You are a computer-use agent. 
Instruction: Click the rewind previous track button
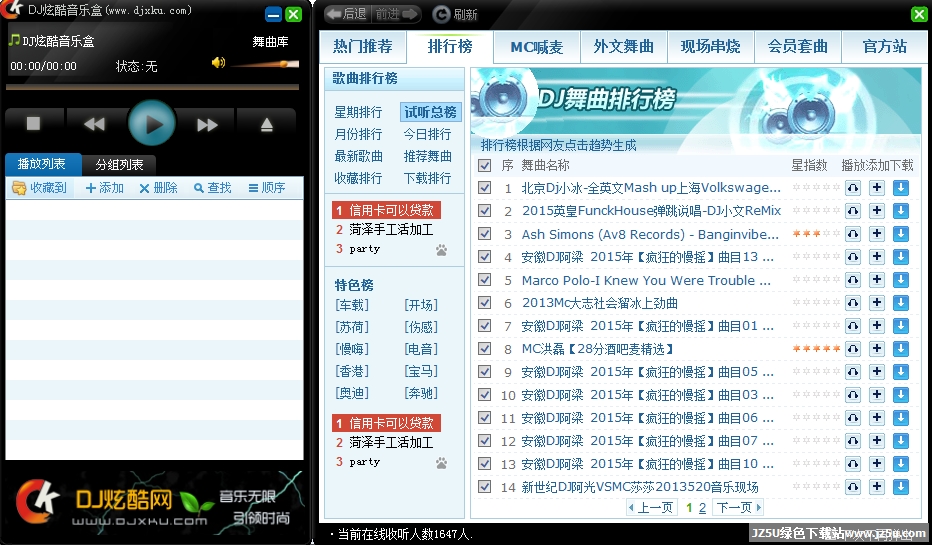(x=94, y=124)
